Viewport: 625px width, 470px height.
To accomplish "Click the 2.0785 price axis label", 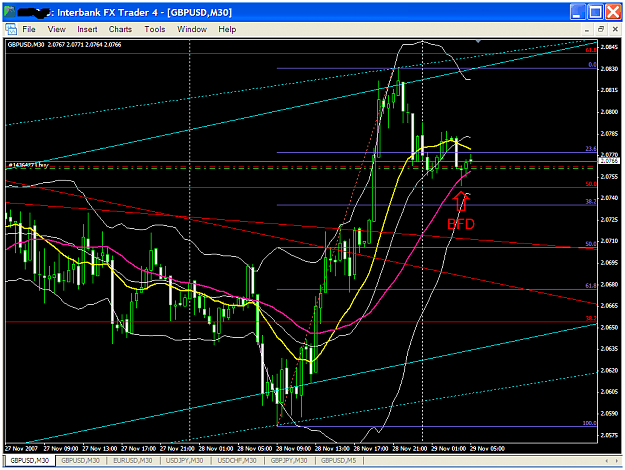I will click(609, 134).
